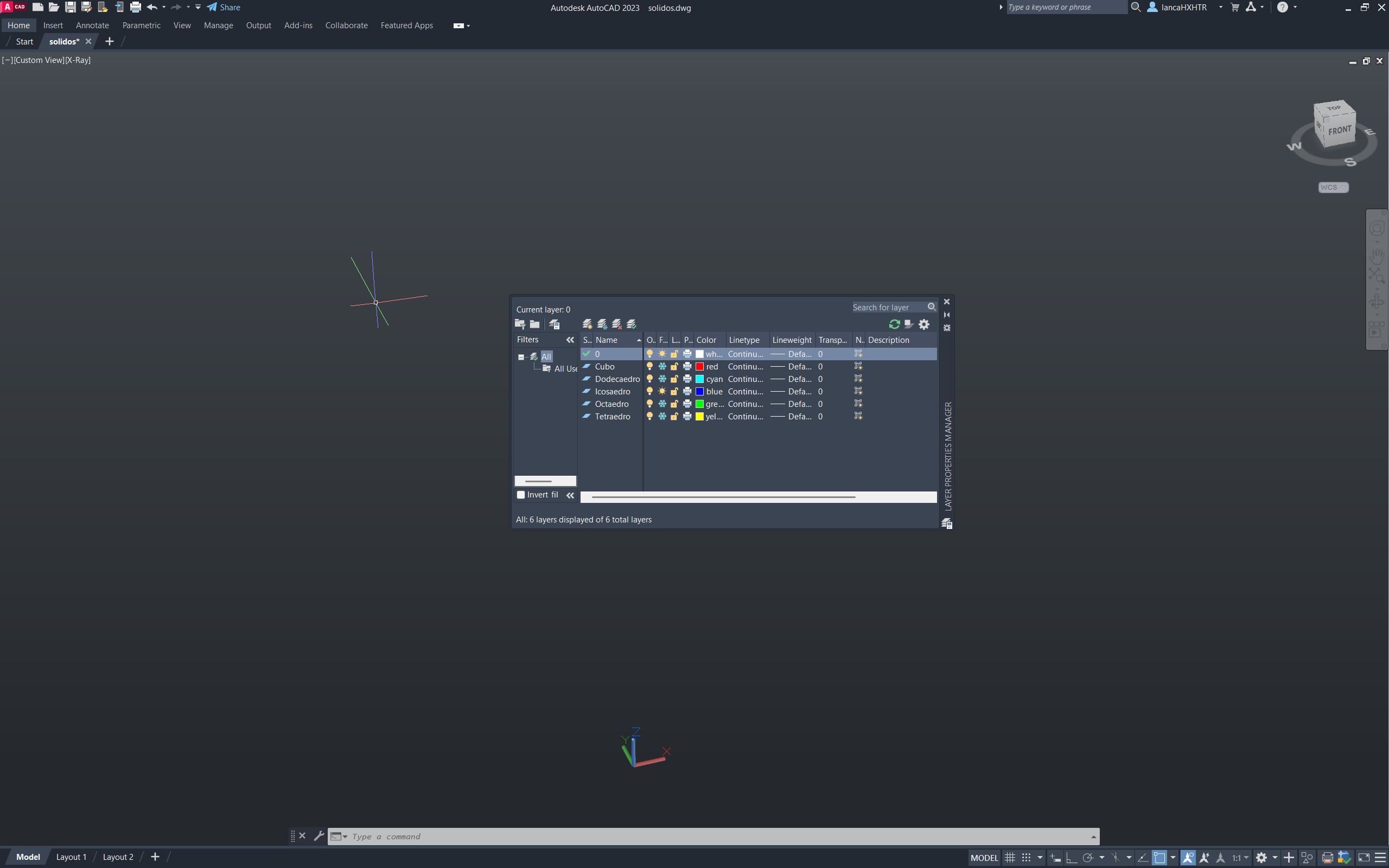Click the Delete Layer icon

pos(617,324)
